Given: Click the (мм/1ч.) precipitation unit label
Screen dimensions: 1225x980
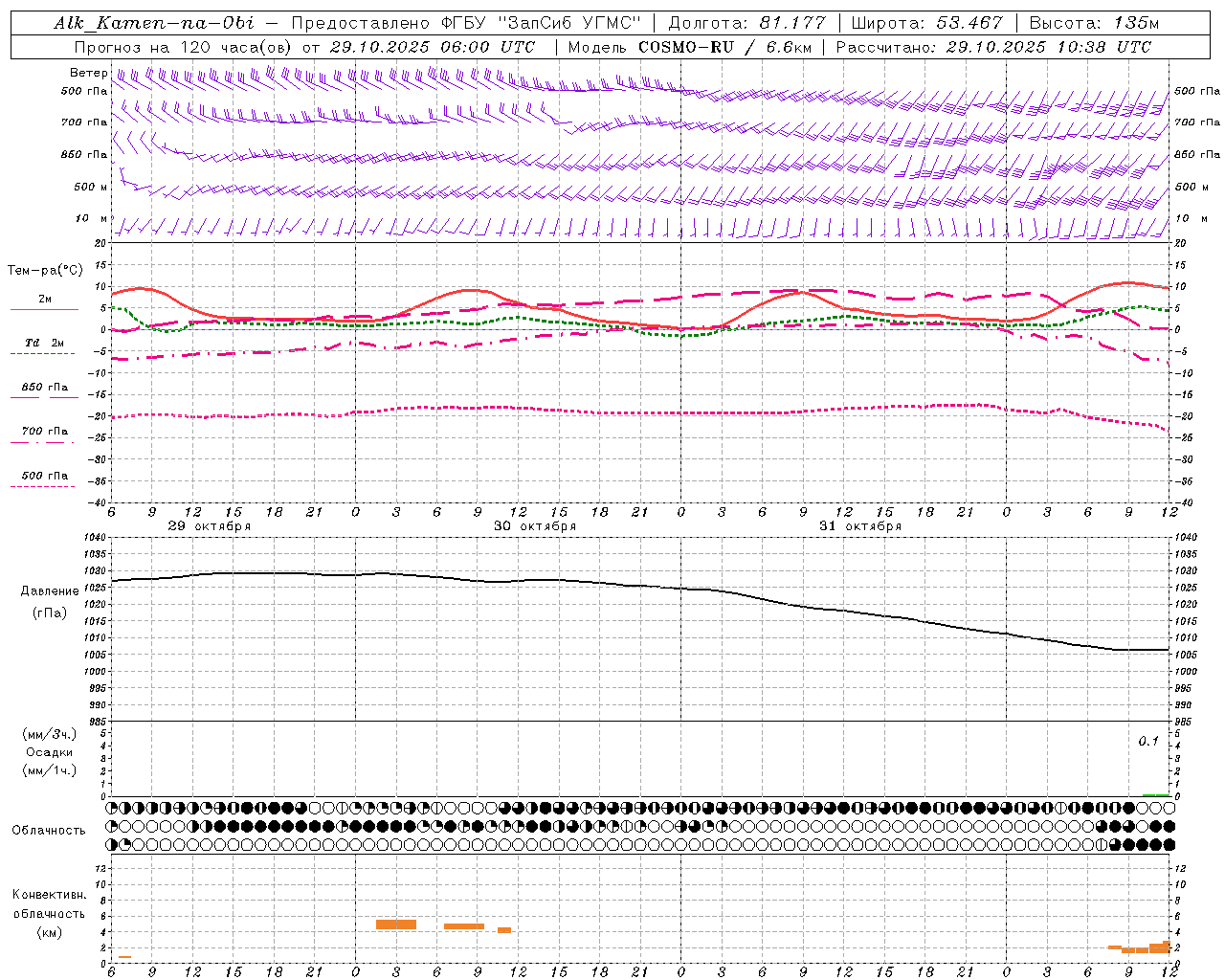Looking at the screenshot, I should pyautogui.click(x=50, y=770).
